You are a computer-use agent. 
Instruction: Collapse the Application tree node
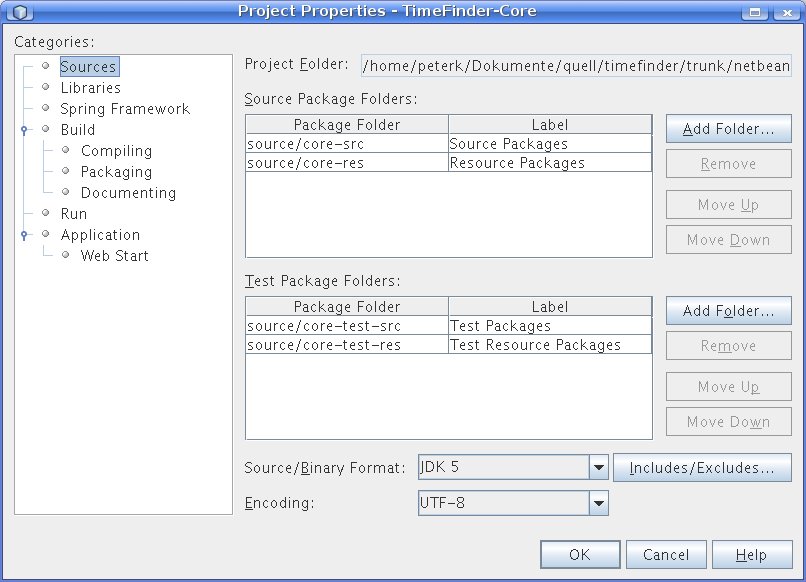tap(24, 235)
